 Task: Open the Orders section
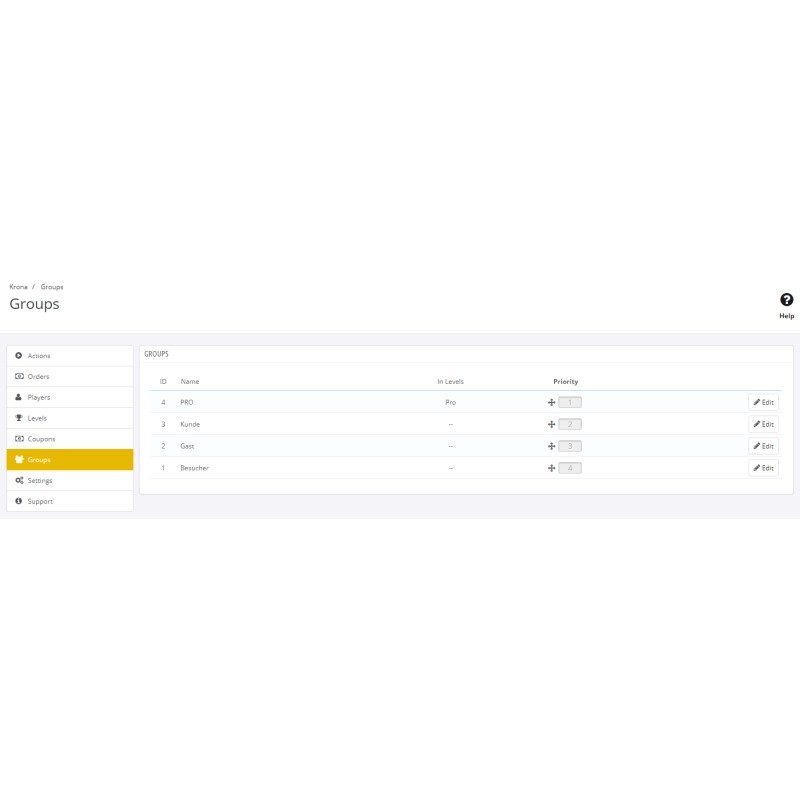[38, 377]
